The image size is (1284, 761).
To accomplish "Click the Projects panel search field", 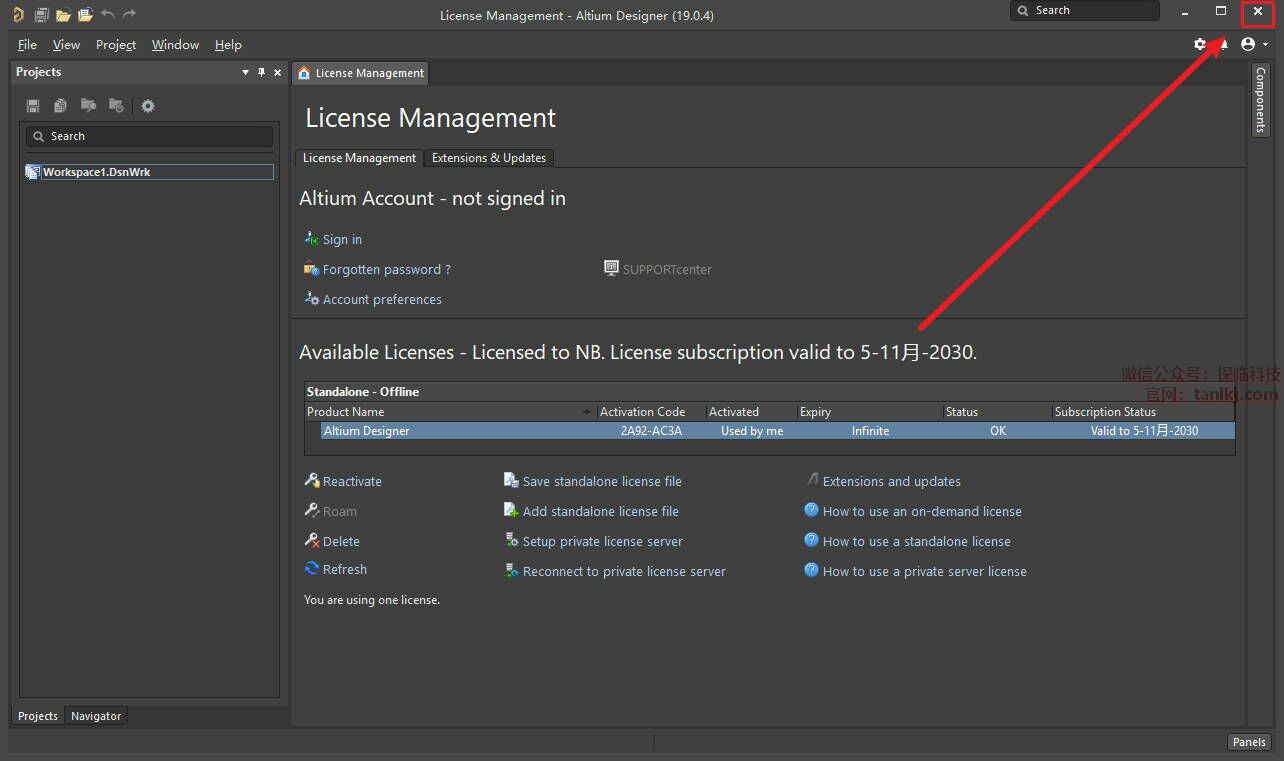I will (149, 136).
